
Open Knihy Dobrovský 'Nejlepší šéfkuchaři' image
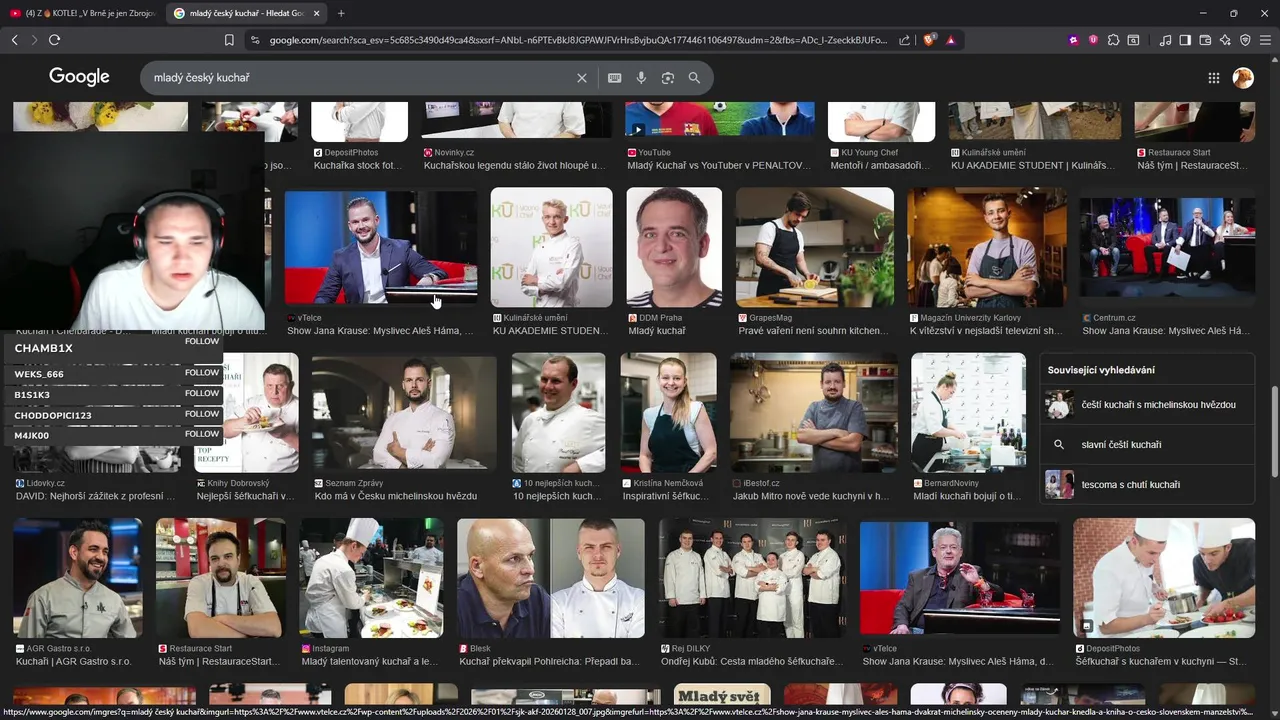coord(246,412)
